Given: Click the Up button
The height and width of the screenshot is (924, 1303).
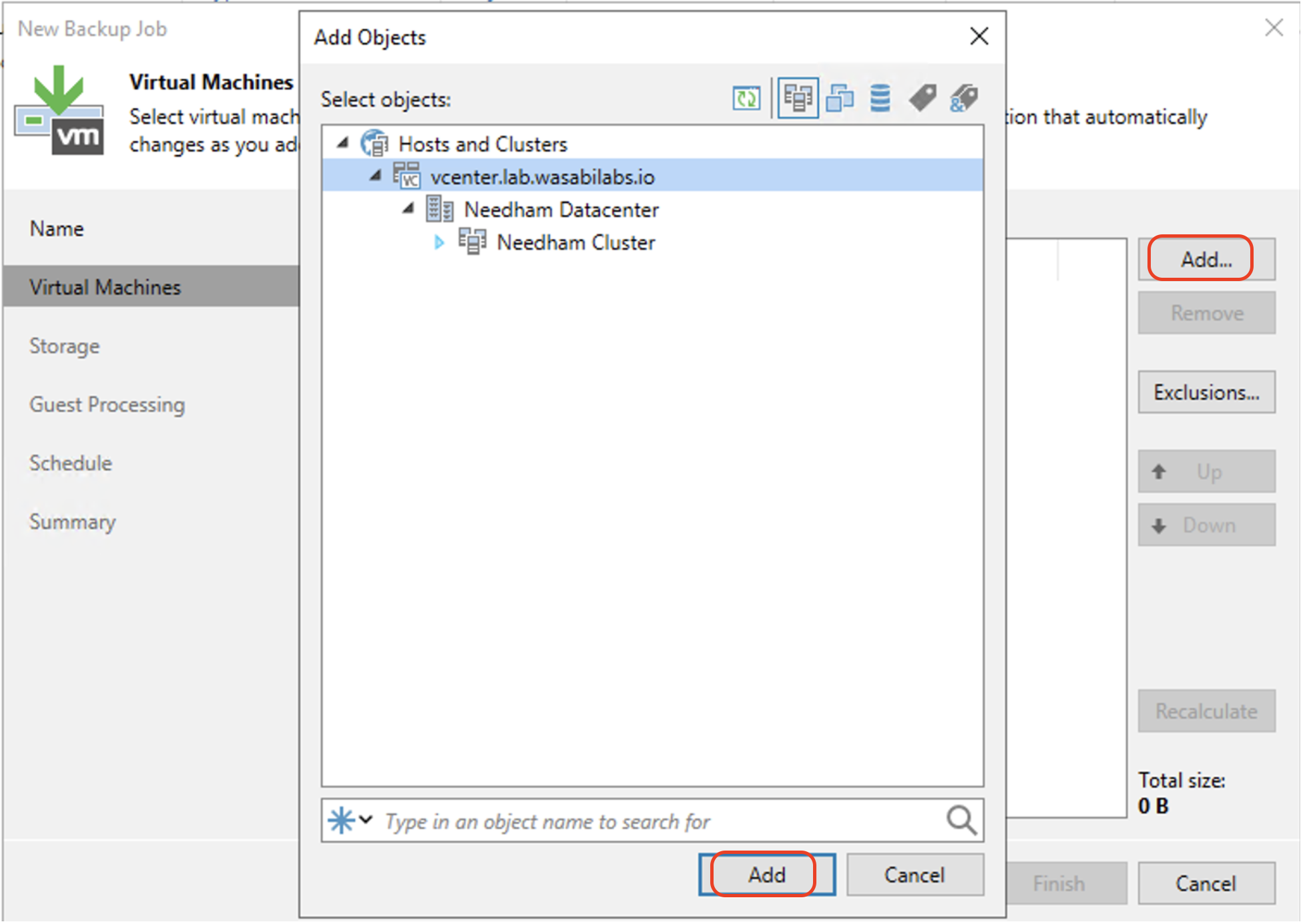Looking at the screenshot, I should [x=1207, y=471].
